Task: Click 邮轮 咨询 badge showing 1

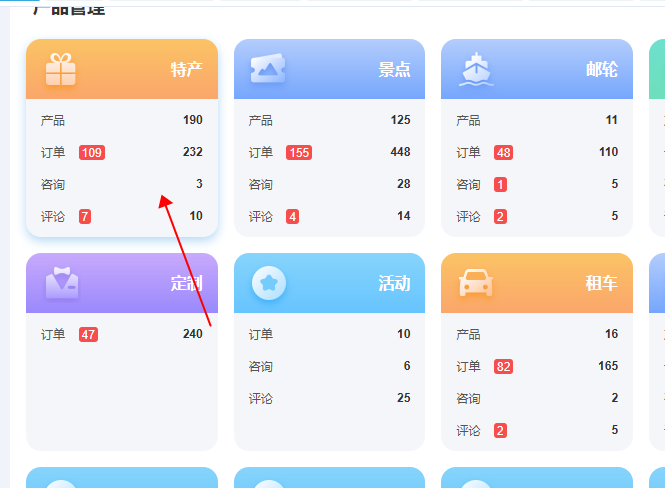Action: [x=500, y=185]
